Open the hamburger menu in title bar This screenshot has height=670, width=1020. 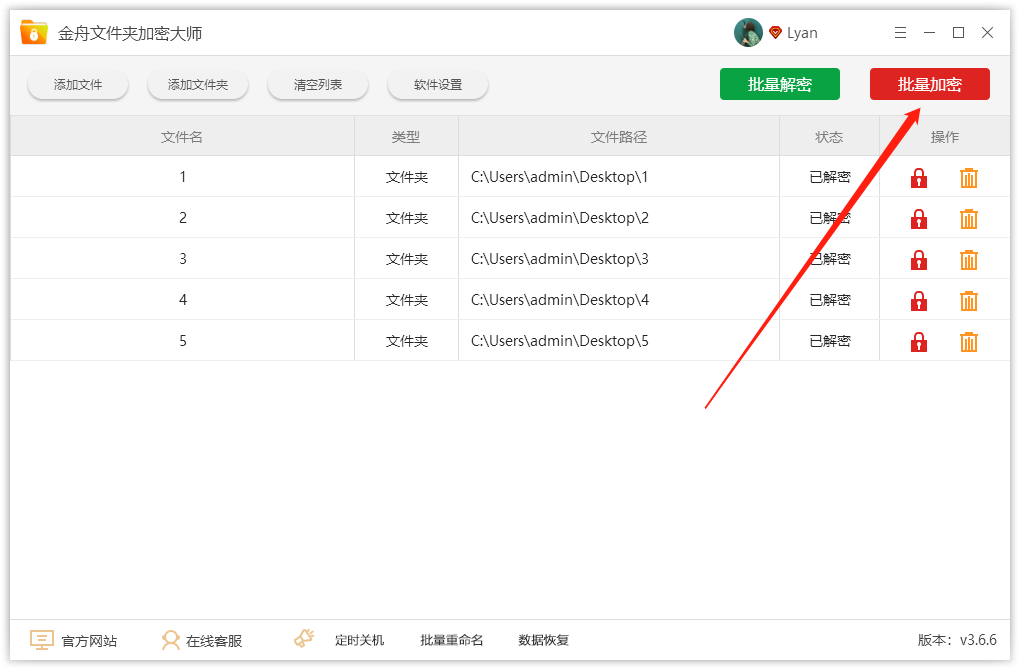click(900, 33)
